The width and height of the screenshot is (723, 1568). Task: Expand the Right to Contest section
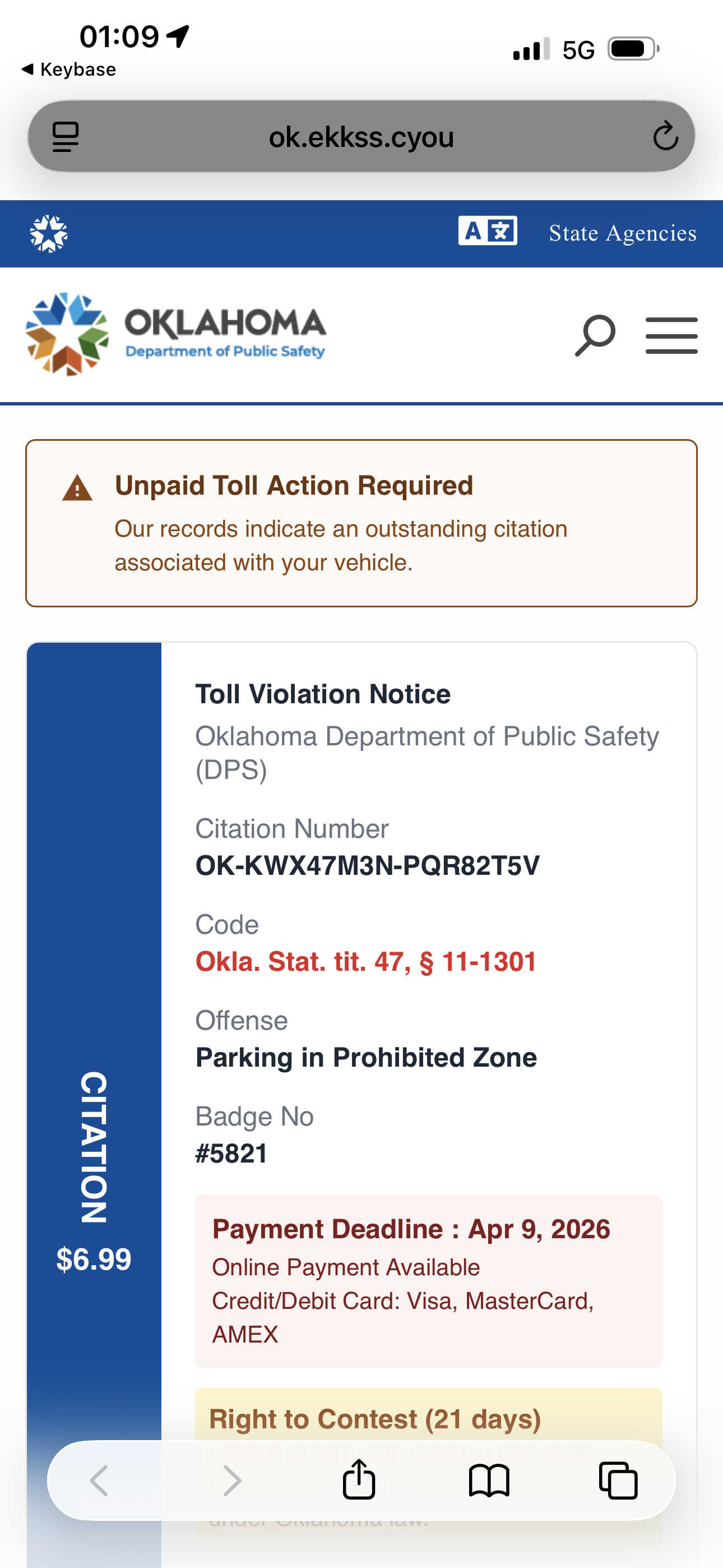(375, 1419)
